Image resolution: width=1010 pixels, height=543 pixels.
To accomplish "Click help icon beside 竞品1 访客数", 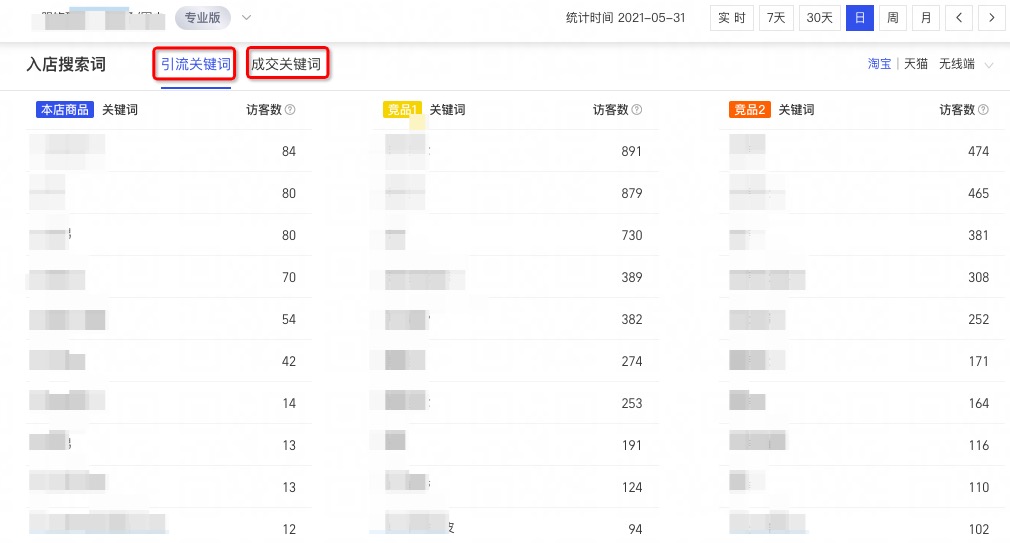I will coord(636,110).
